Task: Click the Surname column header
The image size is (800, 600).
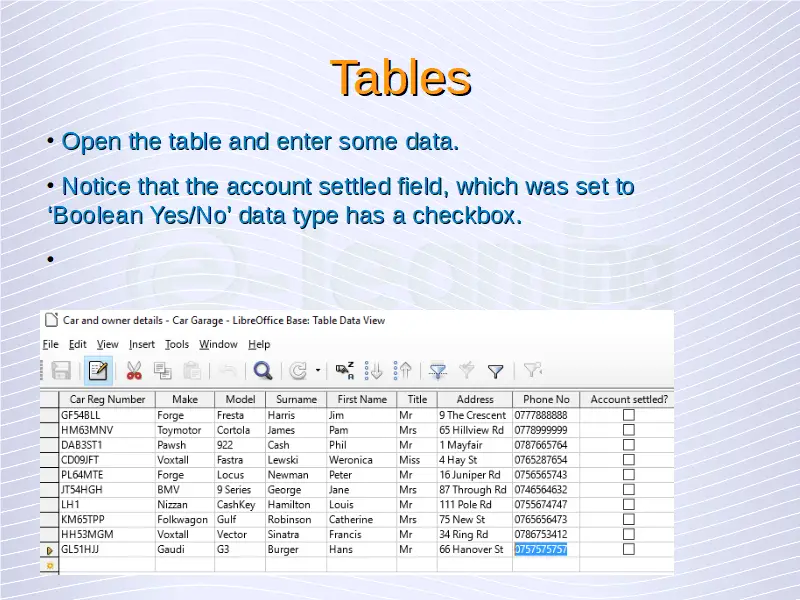Action: 296,399
